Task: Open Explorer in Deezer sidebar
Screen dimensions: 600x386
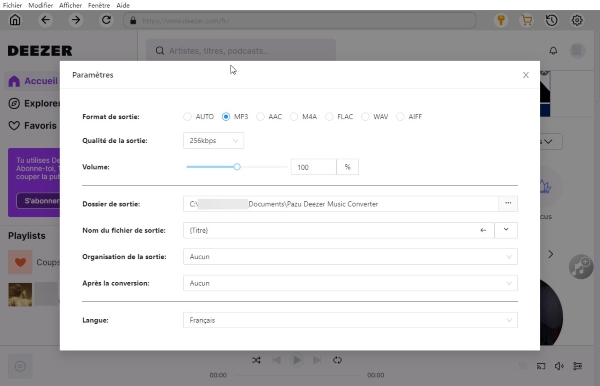Action: [x=34, y=103]
